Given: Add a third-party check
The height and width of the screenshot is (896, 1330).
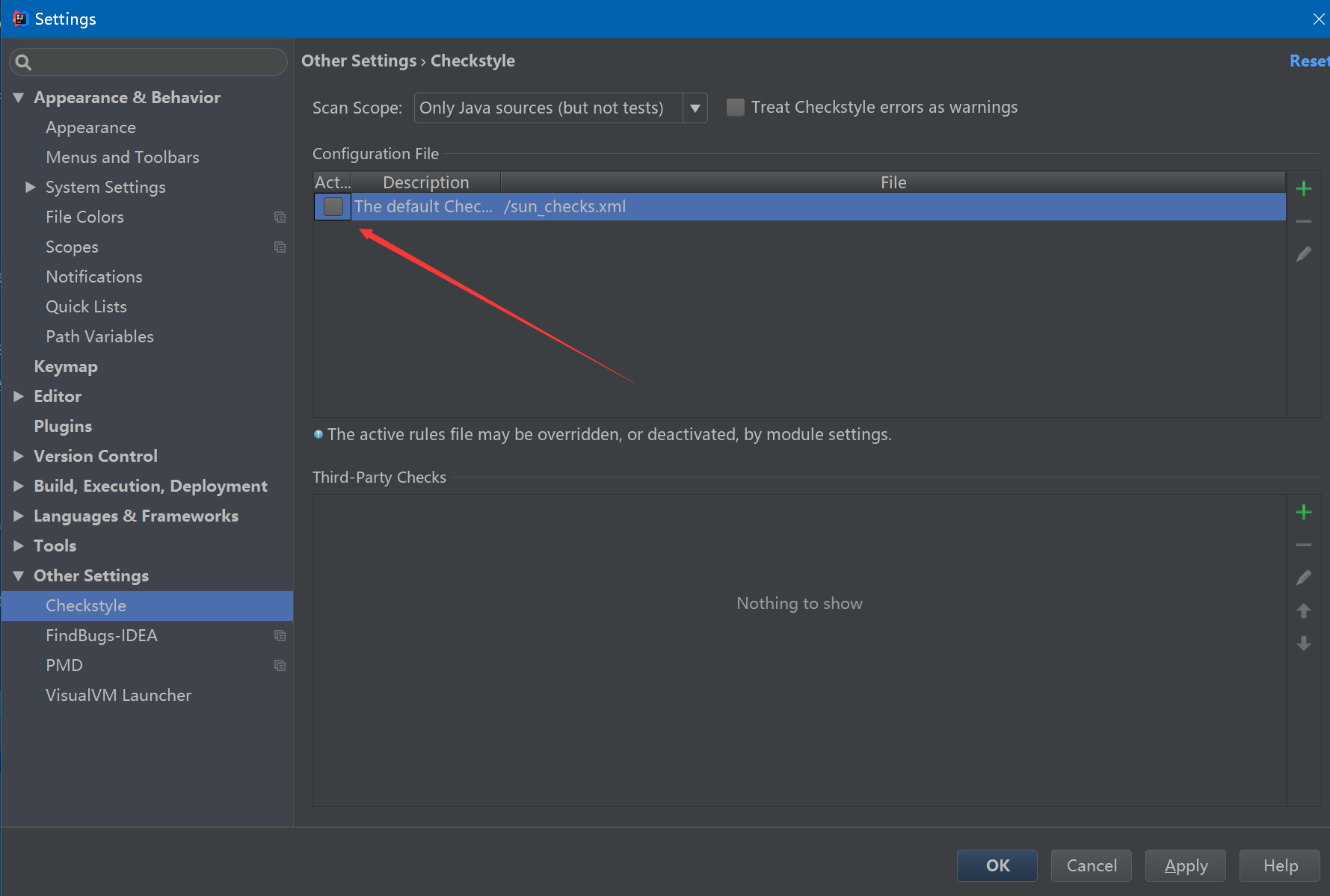Looking at the screenshot, I should pyautogui.click(x=1304, y=512).
